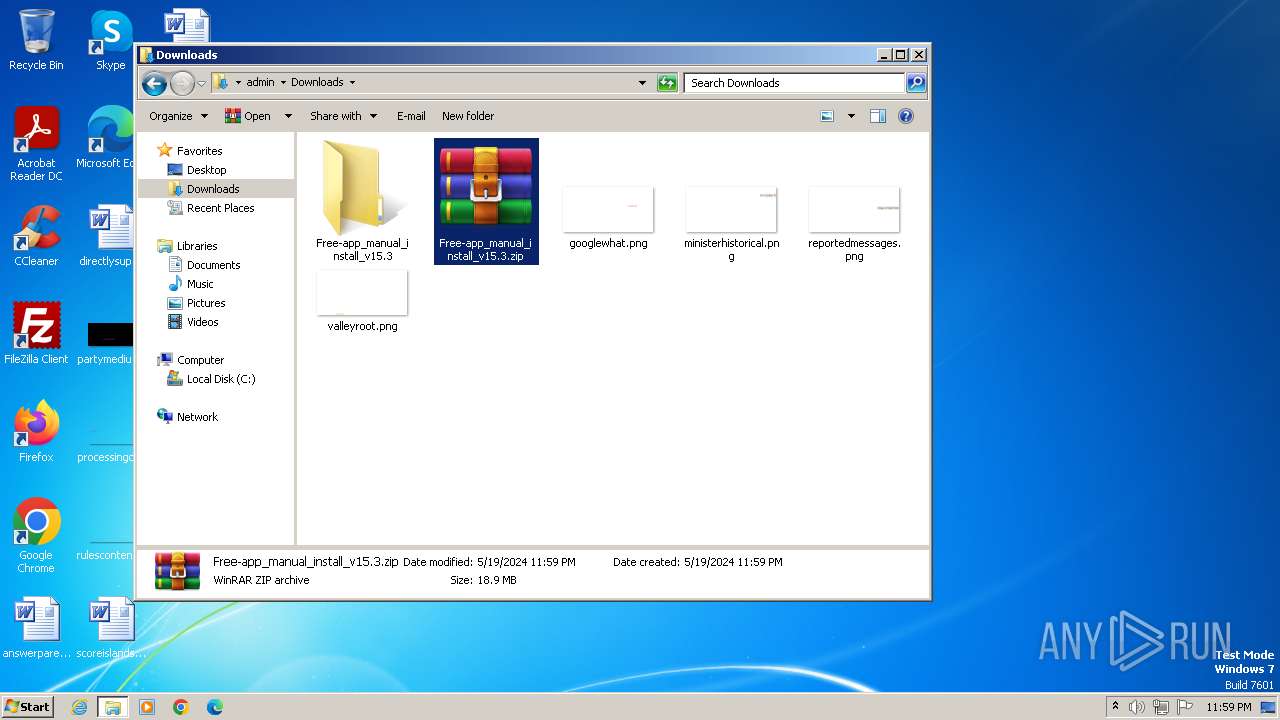The width and height of the screenshot is (1280, 720).
Task: Open the Organize menu
Action: click(x=178, y=116)
